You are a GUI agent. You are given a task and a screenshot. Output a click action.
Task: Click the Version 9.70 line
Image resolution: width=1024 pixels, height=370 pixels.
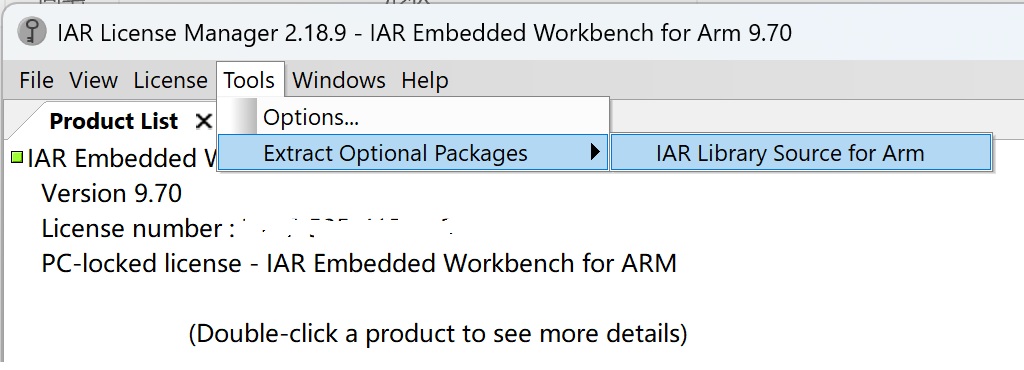(112, 193)
